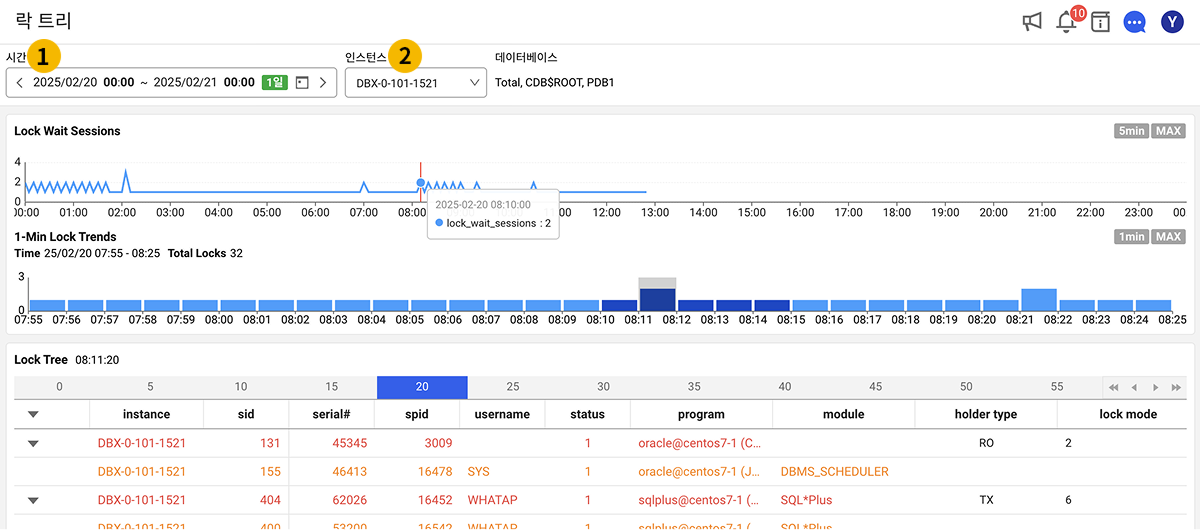Sort by username column header

(502, 414)
